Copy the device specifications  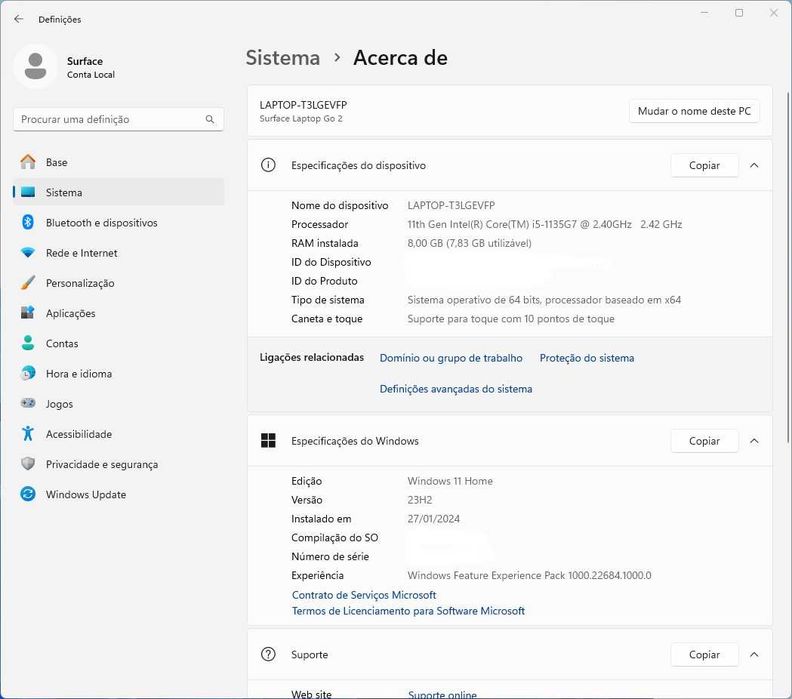pyautogui.click(x=704, y=165)
